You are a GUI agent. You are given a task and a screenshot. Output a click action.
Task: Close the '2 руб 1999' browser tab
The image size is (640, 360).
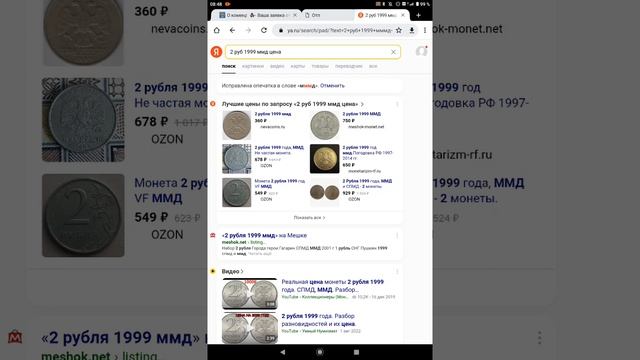(x=403, y=15)
